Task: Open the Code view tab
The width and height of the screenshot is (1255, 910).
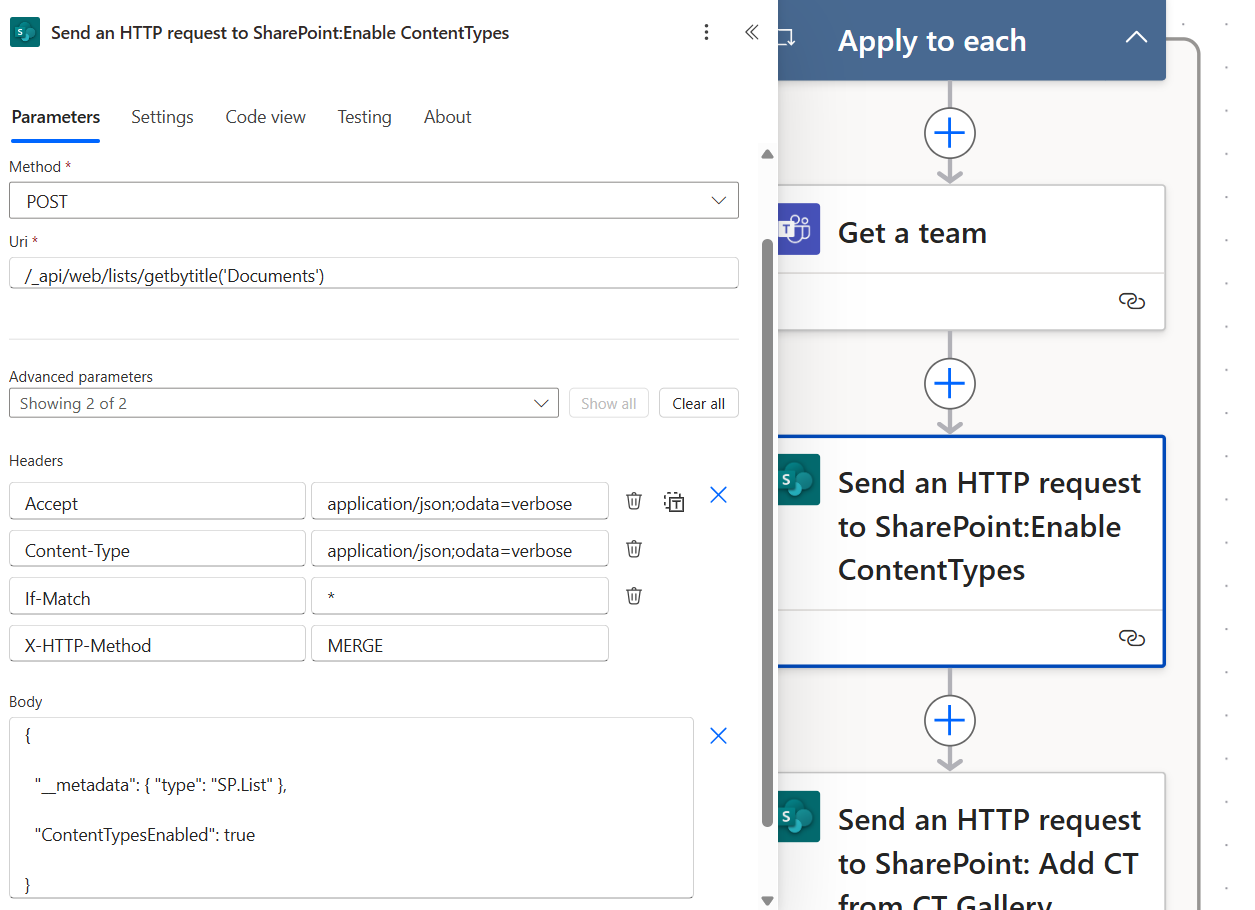Action: pyautogui.click(x=266, y=117)
